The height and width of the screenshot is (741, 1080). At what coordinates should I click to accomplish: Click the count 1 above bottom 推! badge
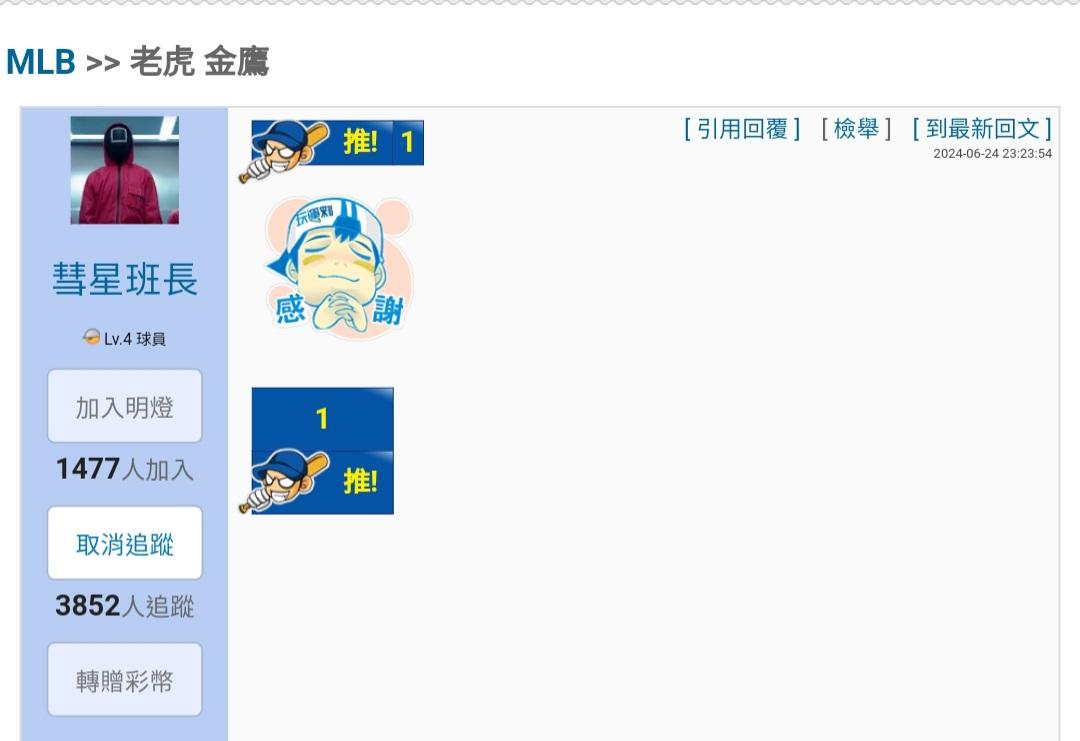(322, 419)
